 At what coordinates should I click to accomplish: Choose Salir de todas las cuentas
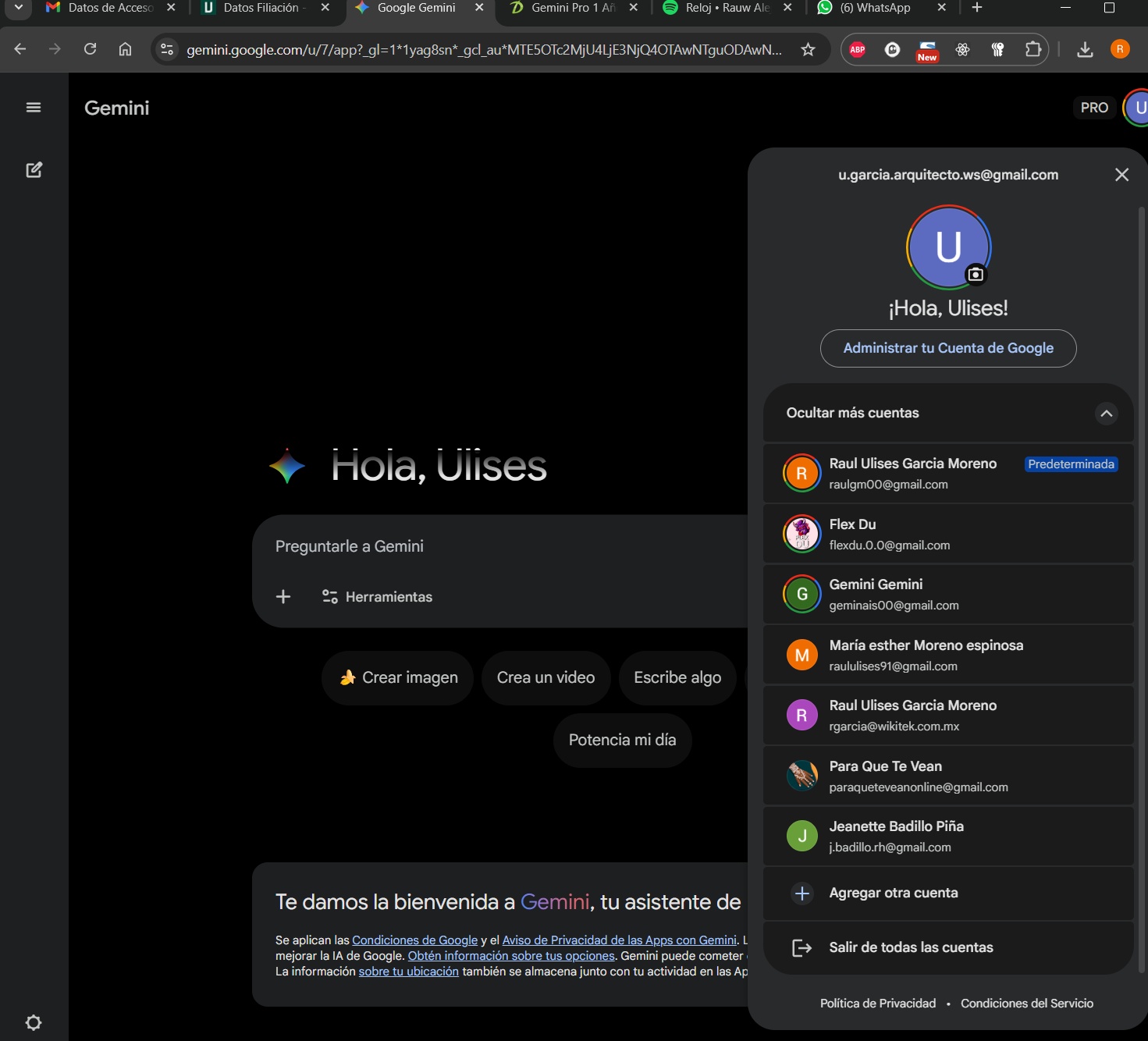(910, 947)
